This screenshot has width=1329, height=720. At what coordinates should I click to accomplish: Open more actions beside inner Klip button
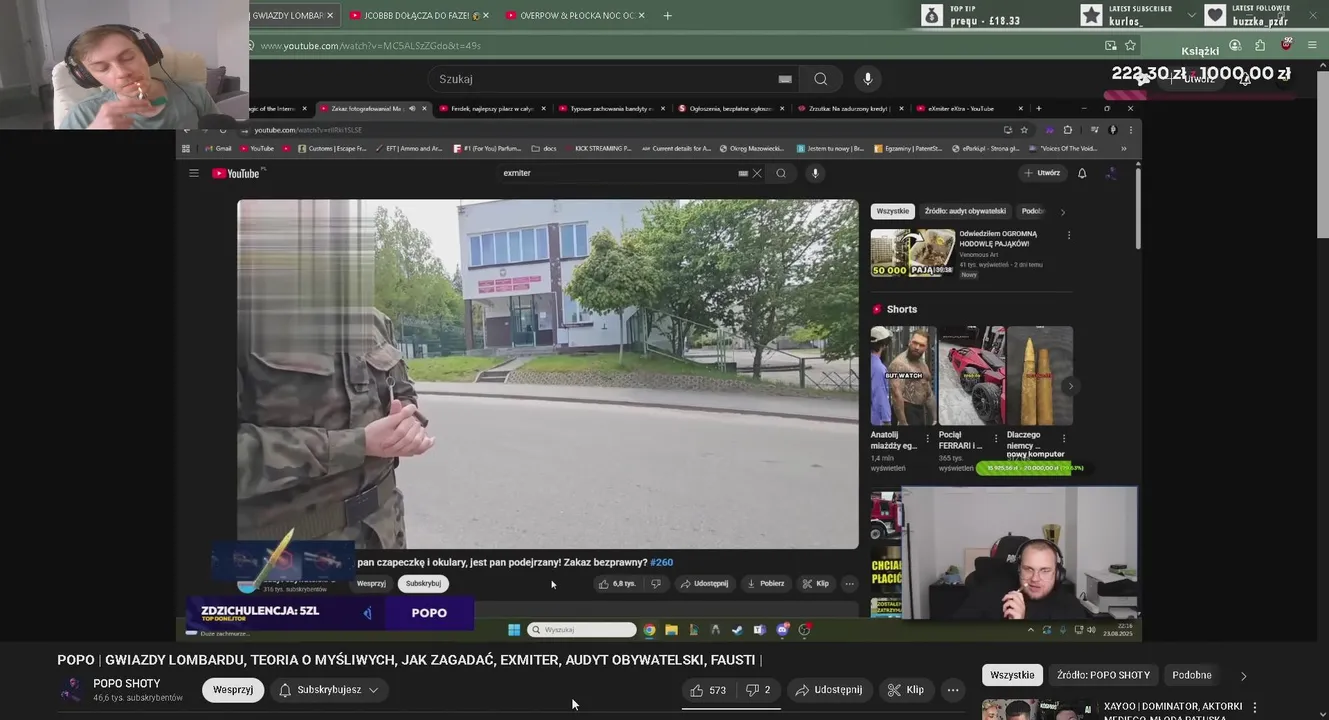(x=849, y=584)
